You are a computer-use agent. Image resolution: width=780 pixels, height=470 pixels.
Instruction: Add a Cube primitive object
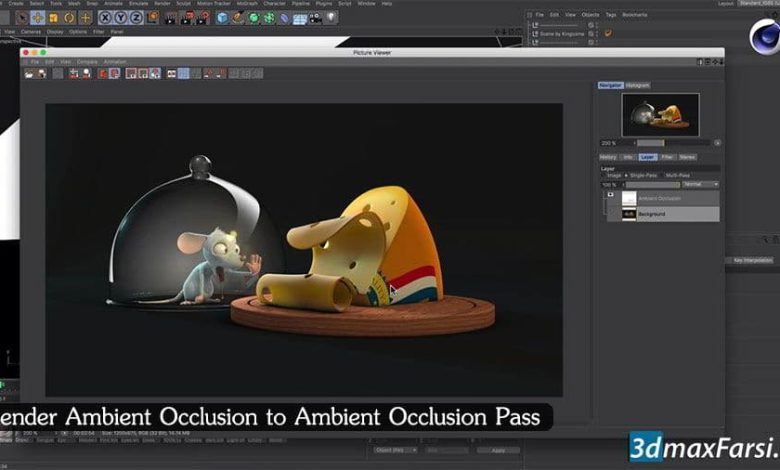pos(221,17)
